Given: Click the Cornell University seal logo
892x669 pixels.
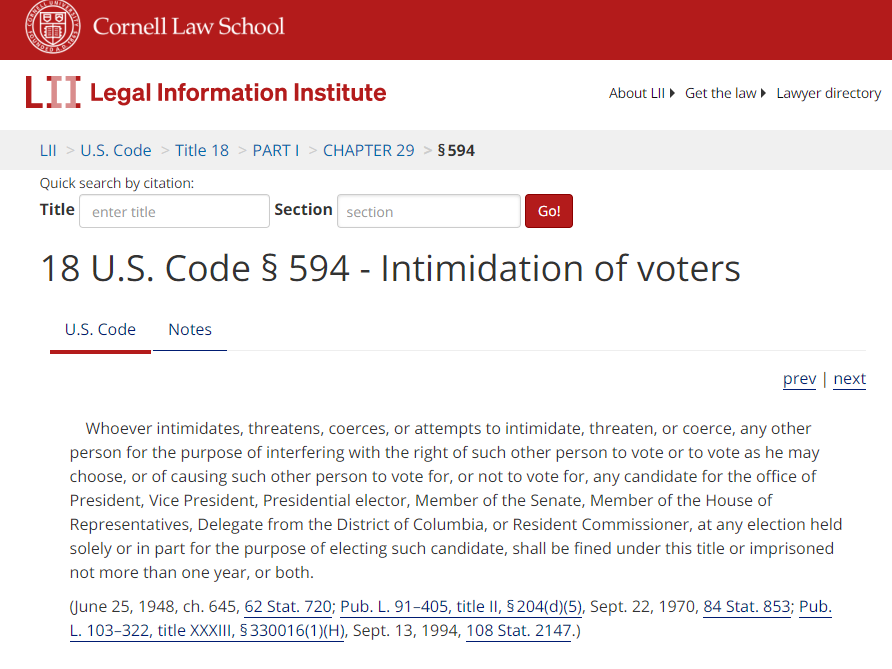Looking at the screenshot, I should 52,26.
